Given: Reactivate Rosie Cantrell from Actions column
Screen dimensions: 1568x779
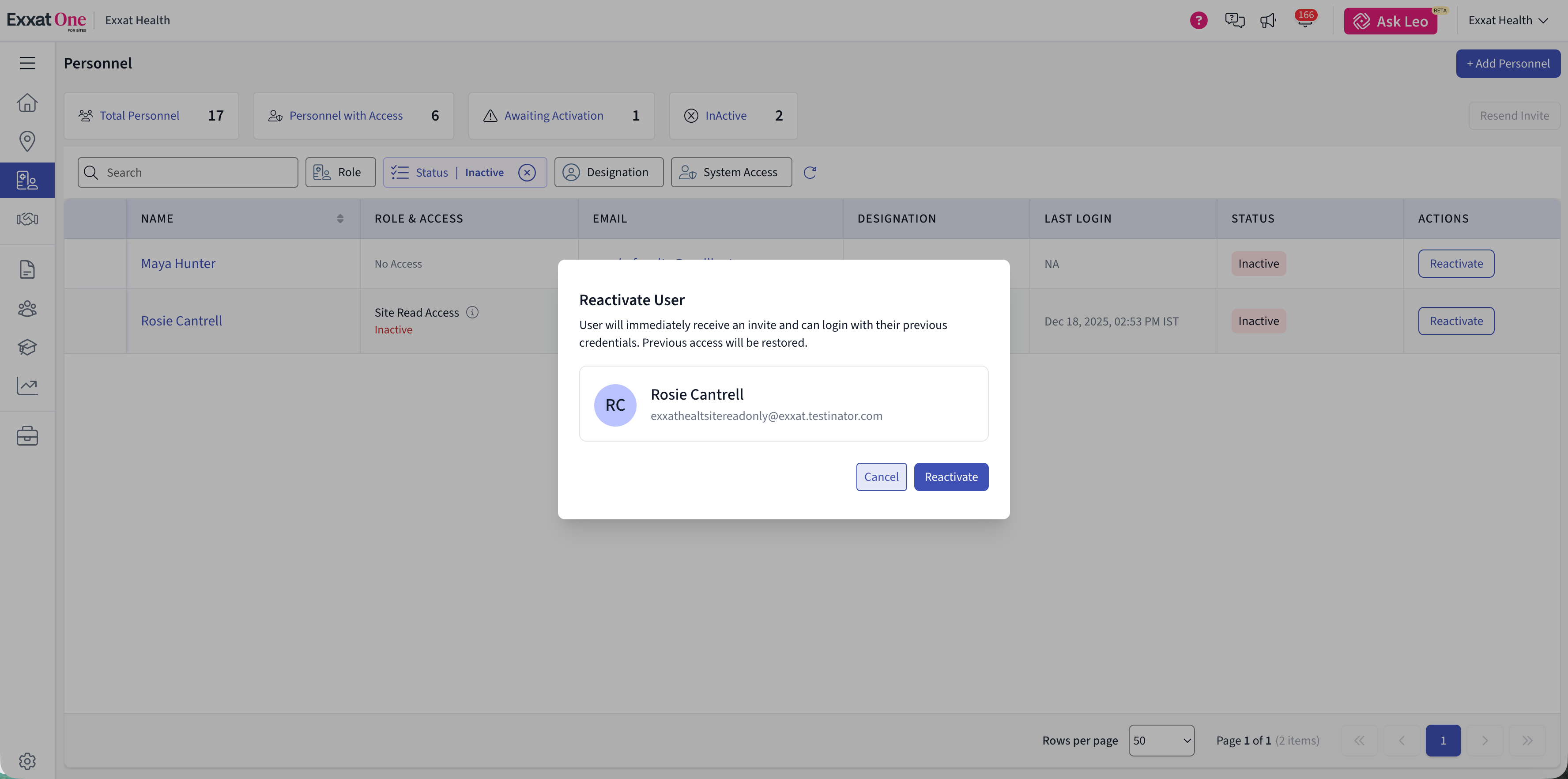Looking at the screenshot, I should coord(1456,321).
